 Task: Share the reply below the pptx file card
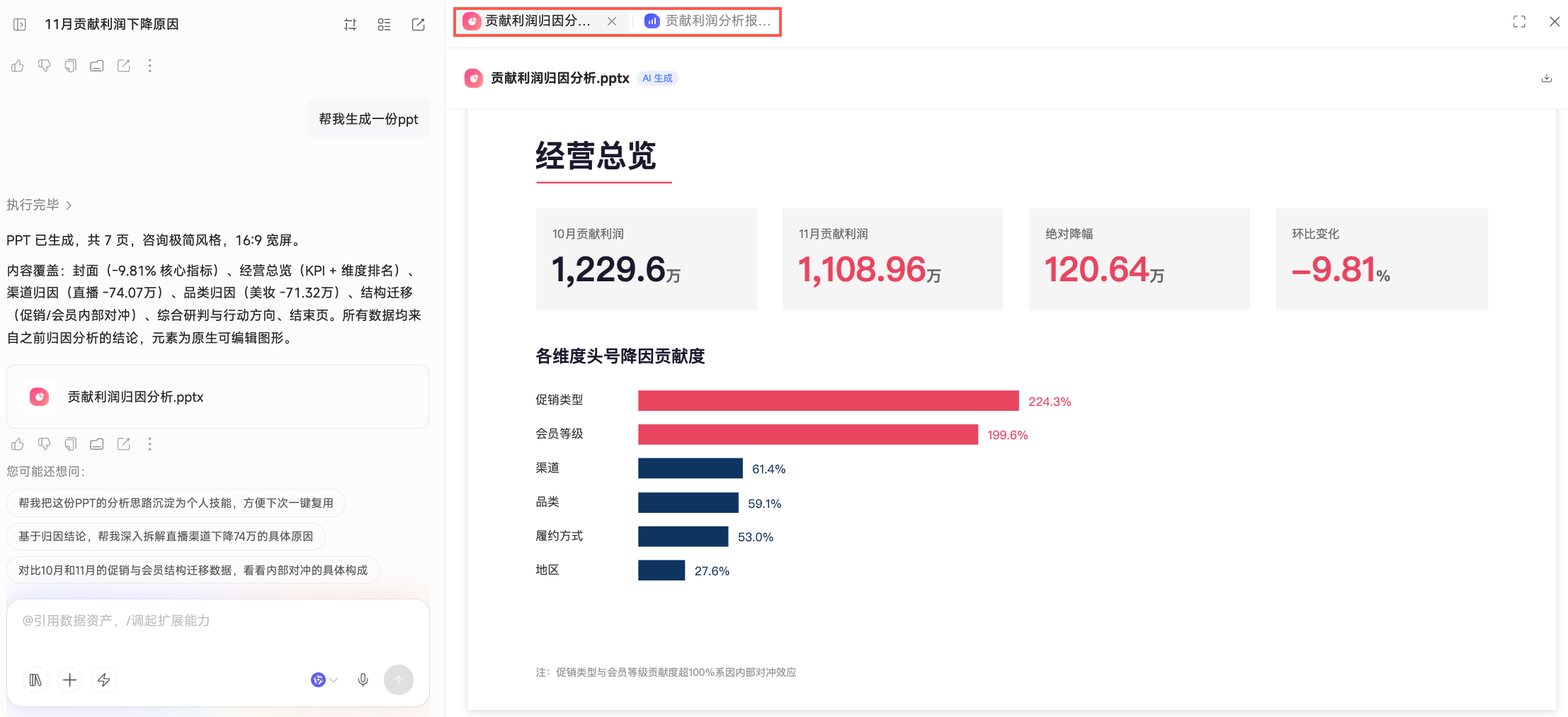point(123,444)
